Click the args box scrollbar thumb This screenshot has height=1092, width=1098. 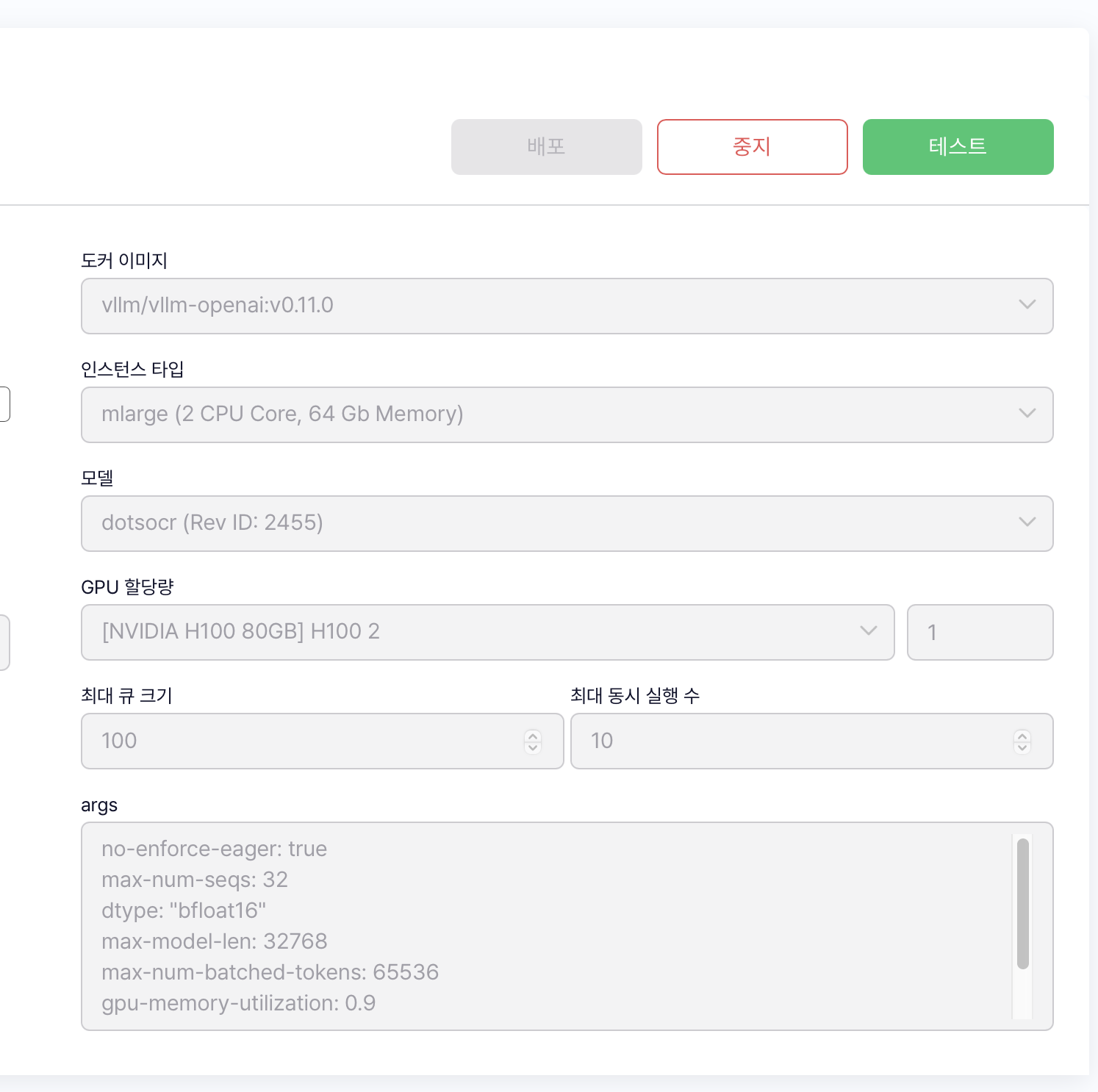point(1022,904)
